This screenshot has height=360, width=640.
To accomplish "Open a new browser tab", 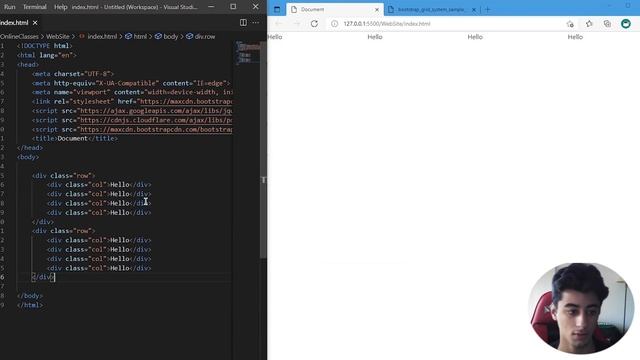I will [x=487, y=9].
